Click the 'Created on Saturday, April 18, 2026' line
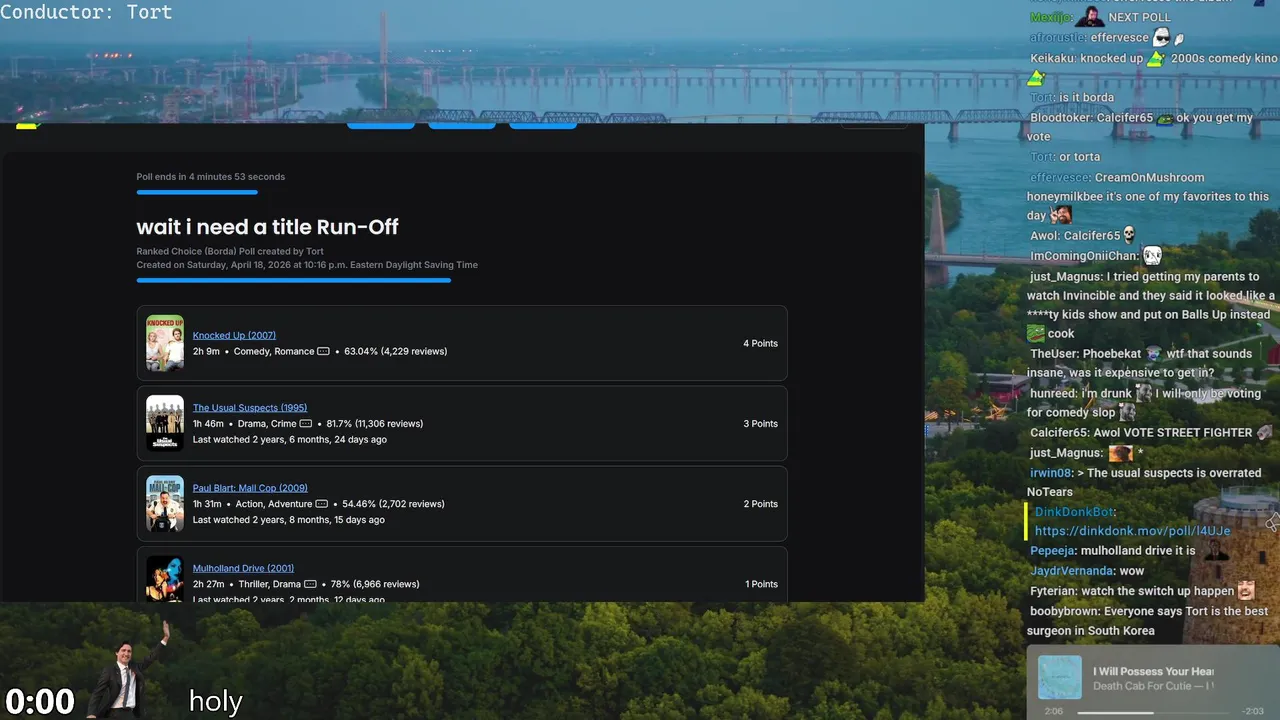The image size is (1280, 720). click(307, 265)
